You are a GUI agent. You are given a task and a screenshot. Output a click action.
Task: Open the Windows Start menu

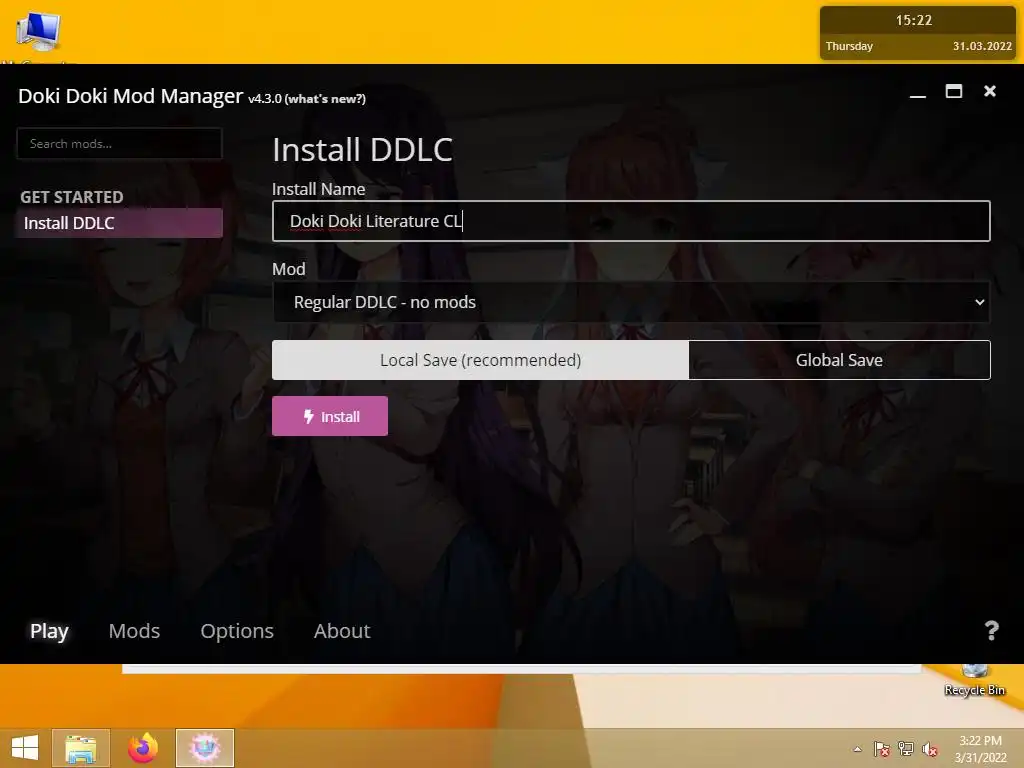[25, 748]
